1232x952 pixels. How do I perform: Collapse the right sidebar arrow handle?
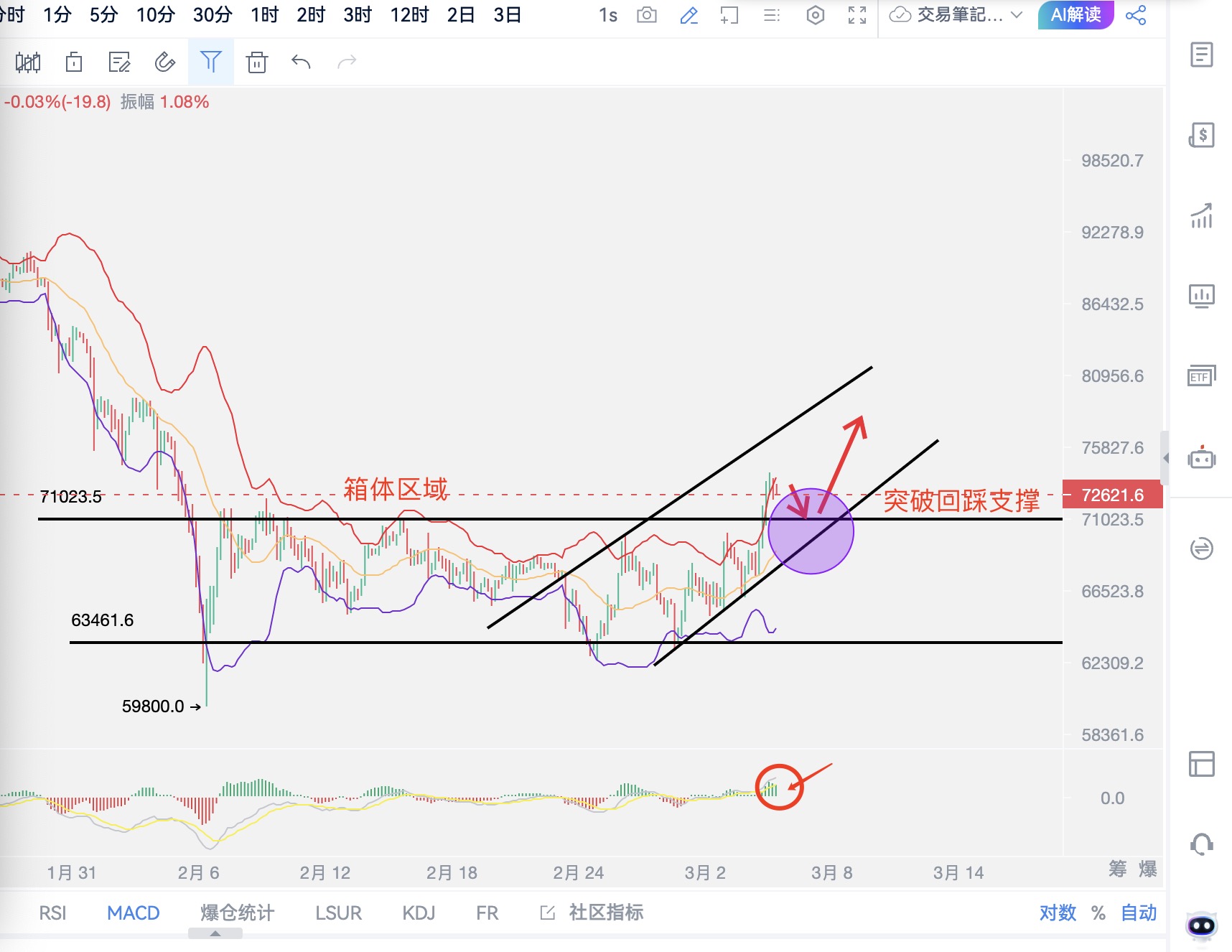1165,457
